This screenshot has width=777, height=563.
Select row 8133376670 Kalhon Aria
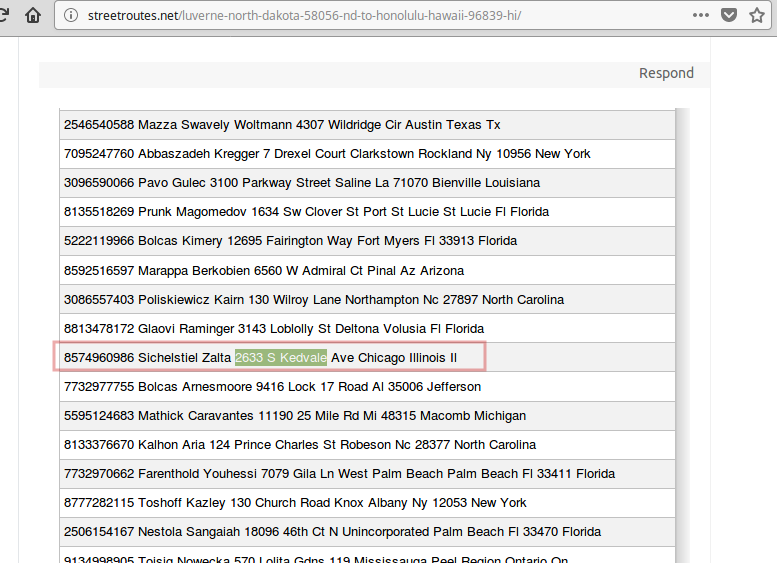tap(367, 445)
